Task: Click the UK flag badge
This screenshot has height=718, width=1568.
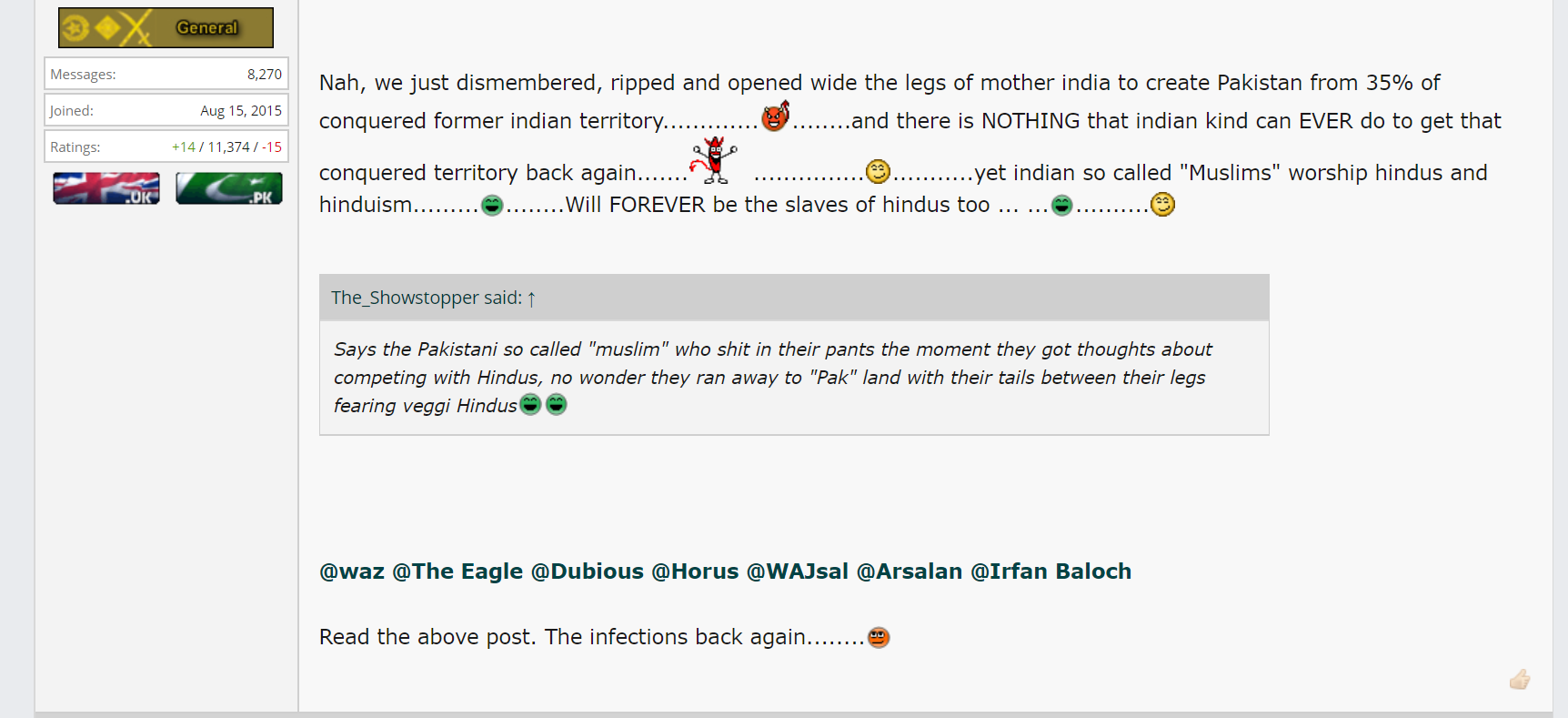Action: 106,188
